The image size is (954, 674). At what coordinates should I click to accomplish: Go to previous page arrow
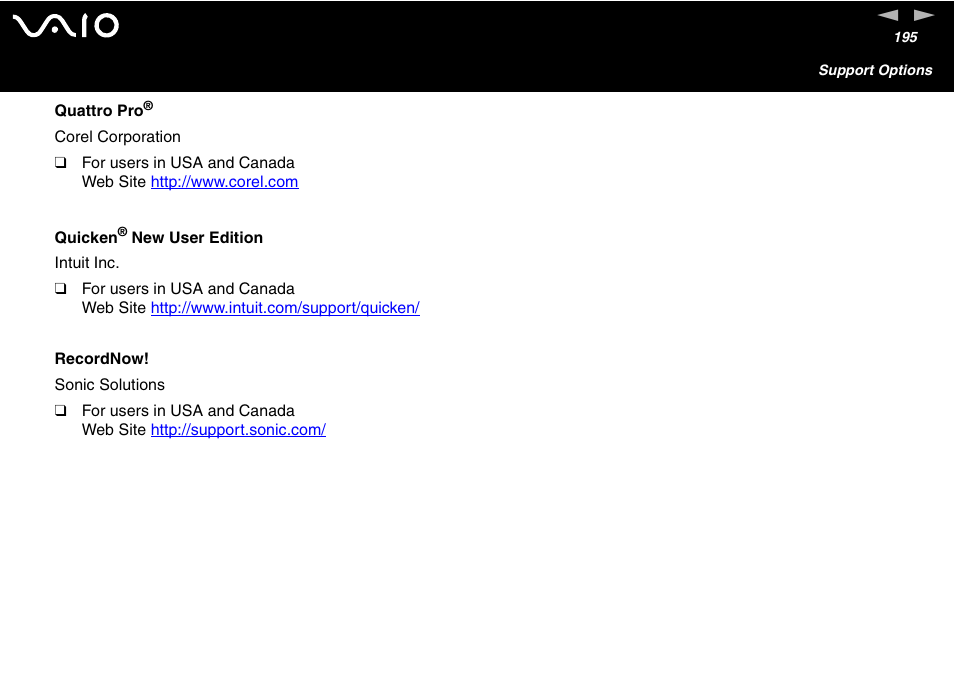(x=888, y=15)
